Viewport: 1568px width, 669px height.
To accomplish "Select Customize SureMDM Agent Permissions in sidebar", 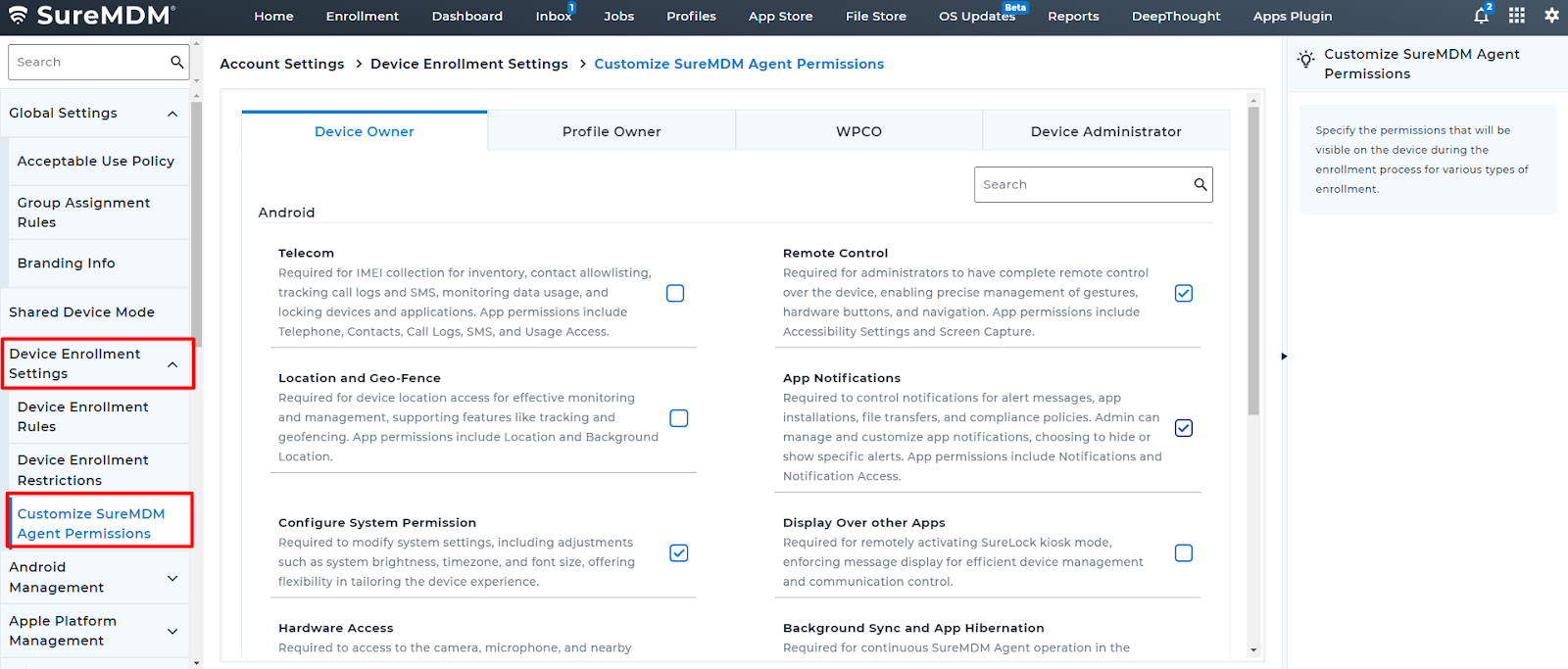I will point(98,523).
